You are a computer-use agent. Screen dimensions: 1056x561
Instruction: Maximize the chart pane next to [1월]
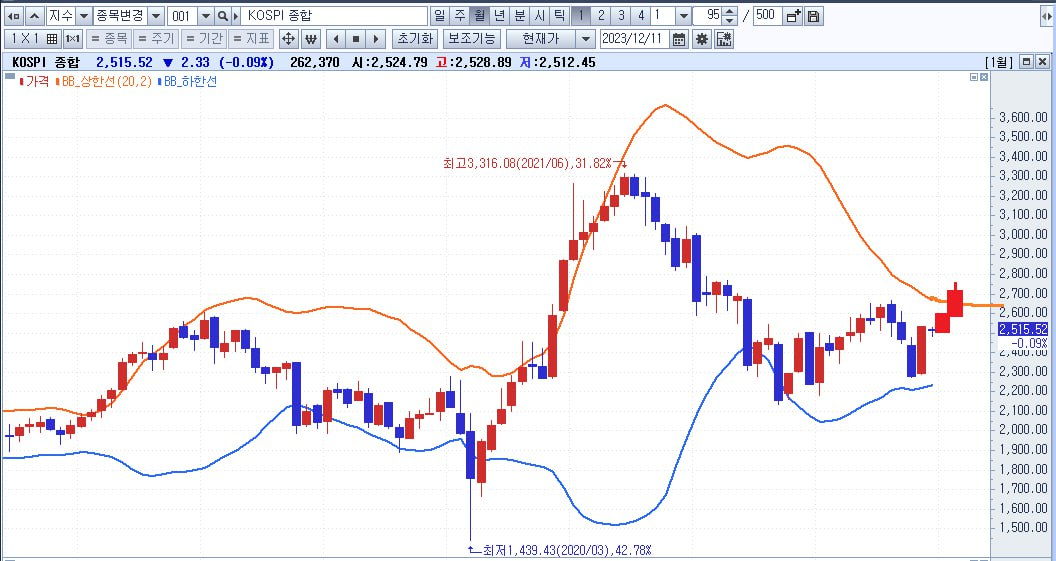1026,62
